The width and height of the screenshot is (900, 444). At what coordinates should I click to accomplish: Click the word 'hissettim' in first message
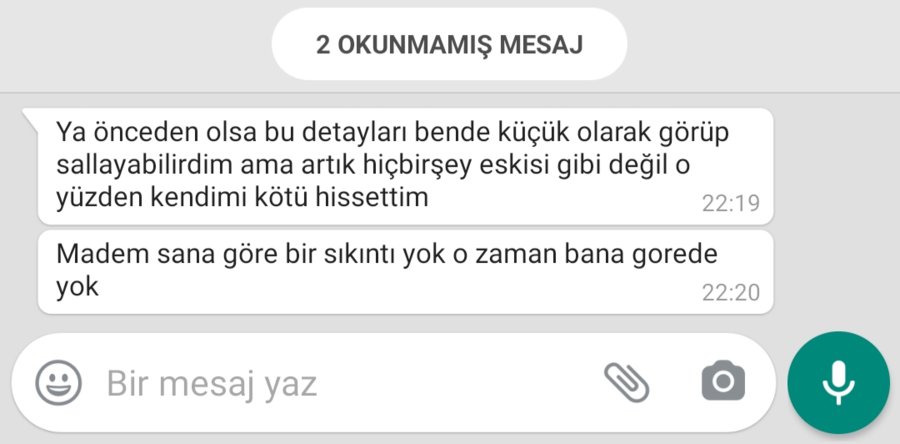pos(372,197)
